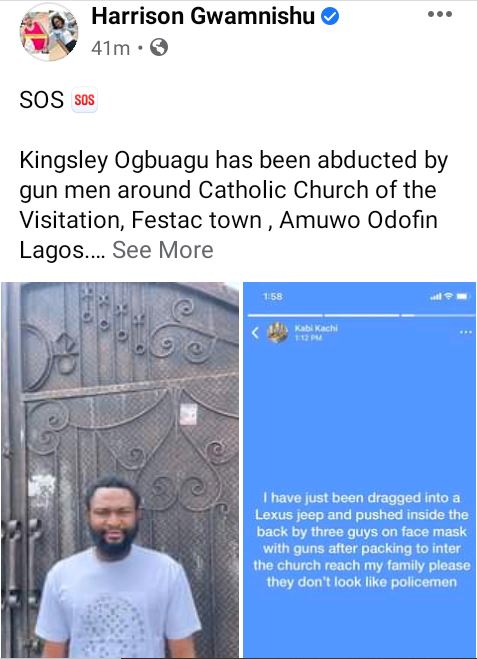
Task: Open photo of bearded man by gate
Action: [x=120, y=470]
